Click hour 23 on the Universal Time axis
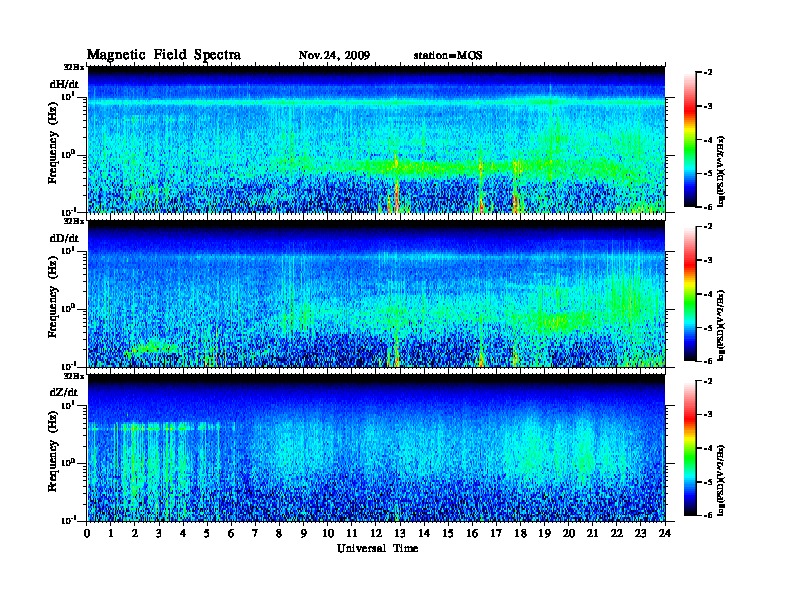The height and width of the screenshot is (612, 792). [640, 533]
